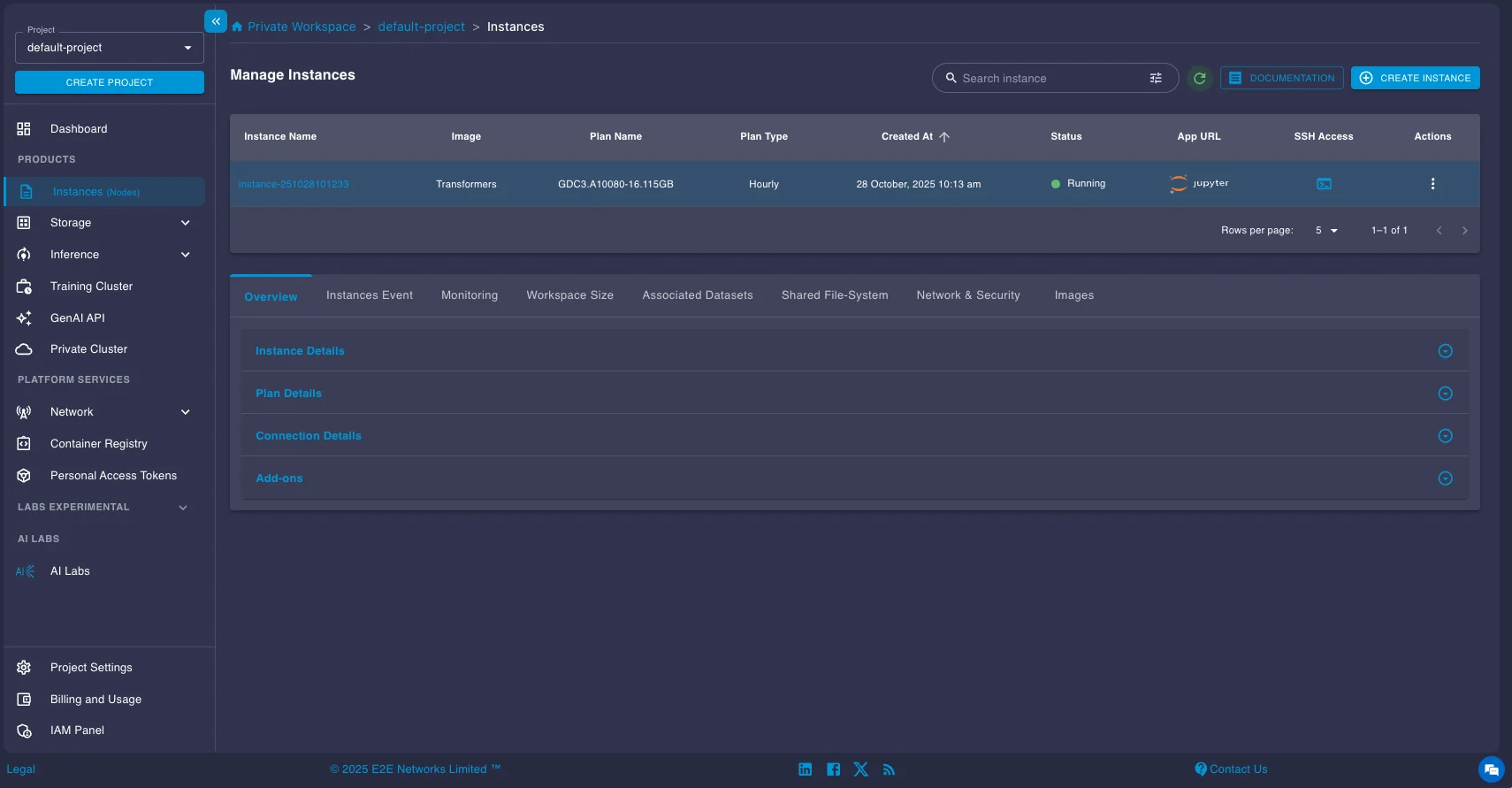The image size is (1512, 788).
Task: Open the chat support bubble
Action: click(x=1491, y=769)
